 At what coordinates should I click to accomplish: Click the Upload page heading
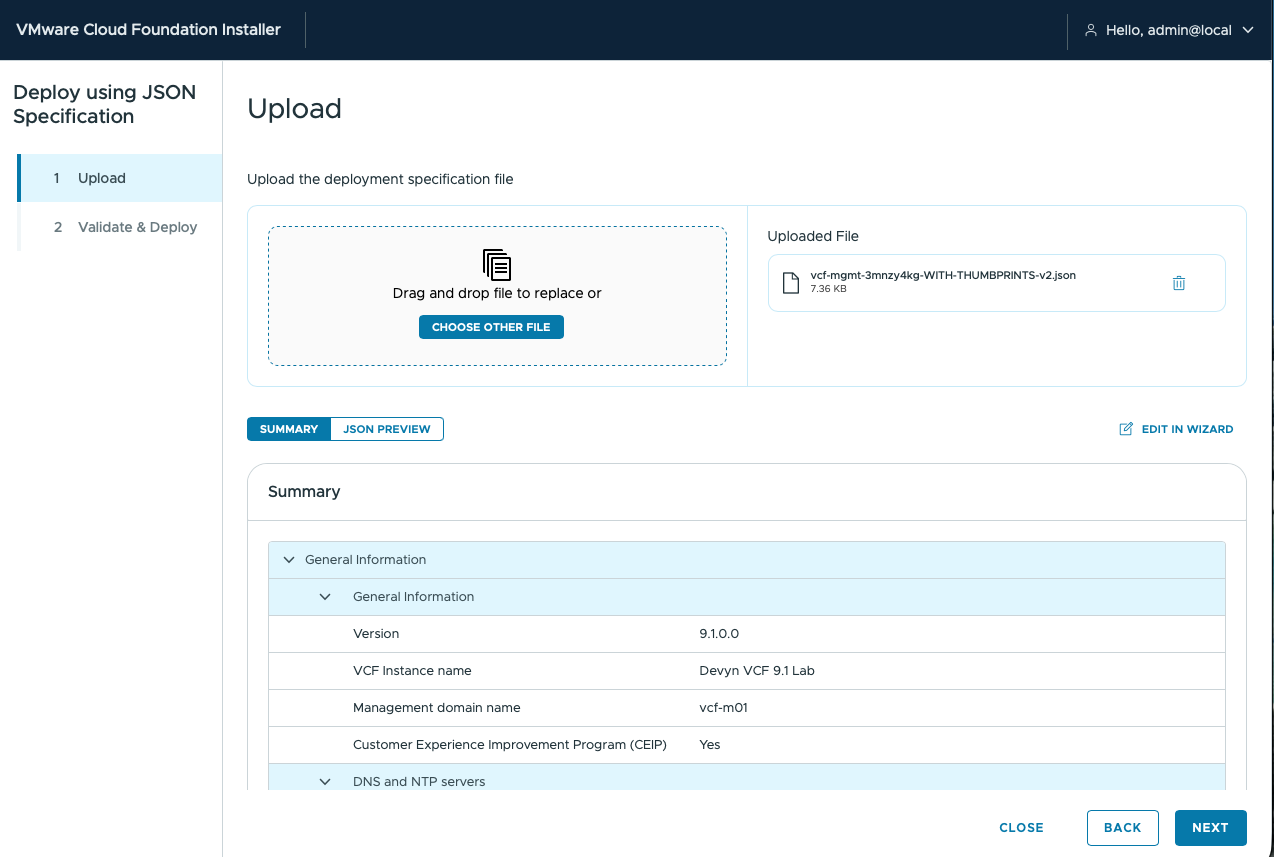(x=294, y=108)
